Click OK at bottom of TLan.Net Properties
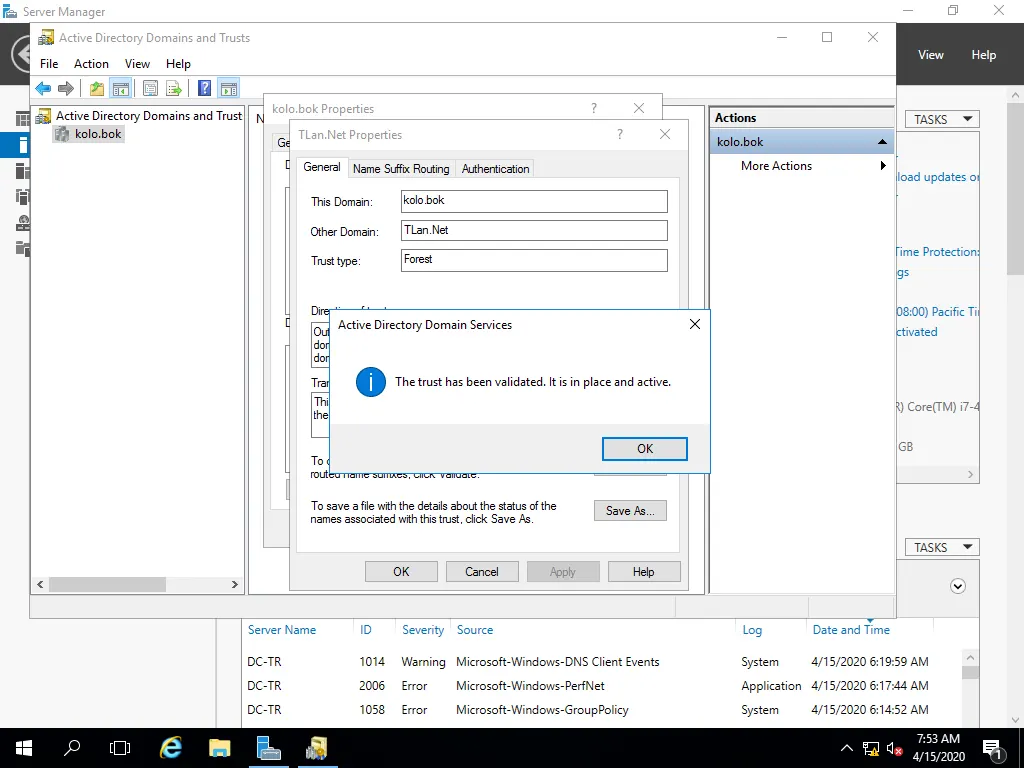This screenshot has width=1024, height=768. [x=401, y=571]
